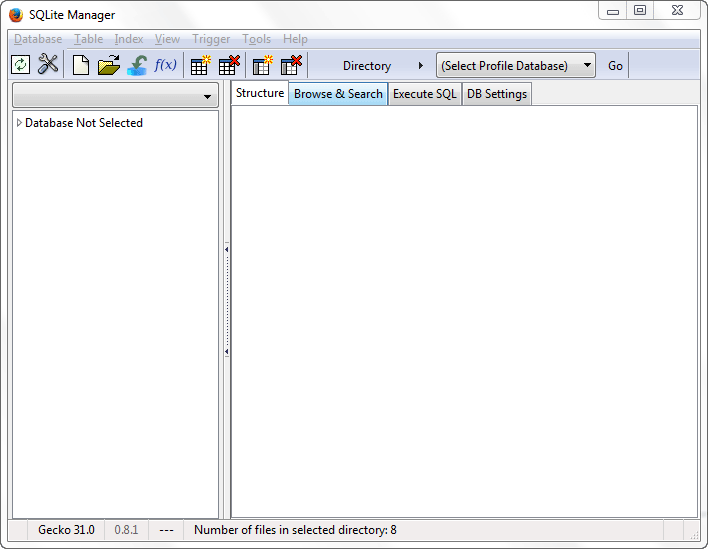Click the Create Table icon
The width and height of the screenshot is (708, 549).
[x=200, y=65]
